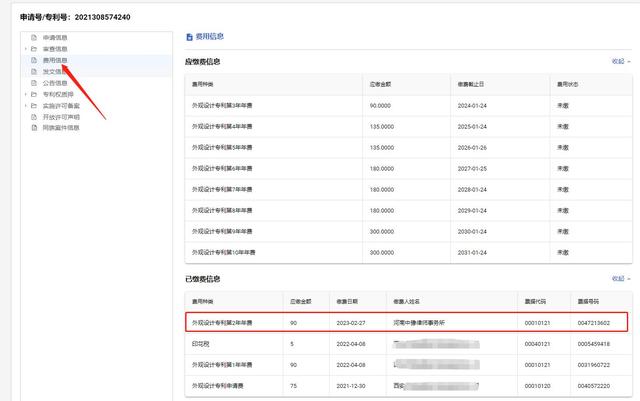The image size is (640, 401).
Task: Click 印花税 paid row label
Action: [x=200, y=344]
